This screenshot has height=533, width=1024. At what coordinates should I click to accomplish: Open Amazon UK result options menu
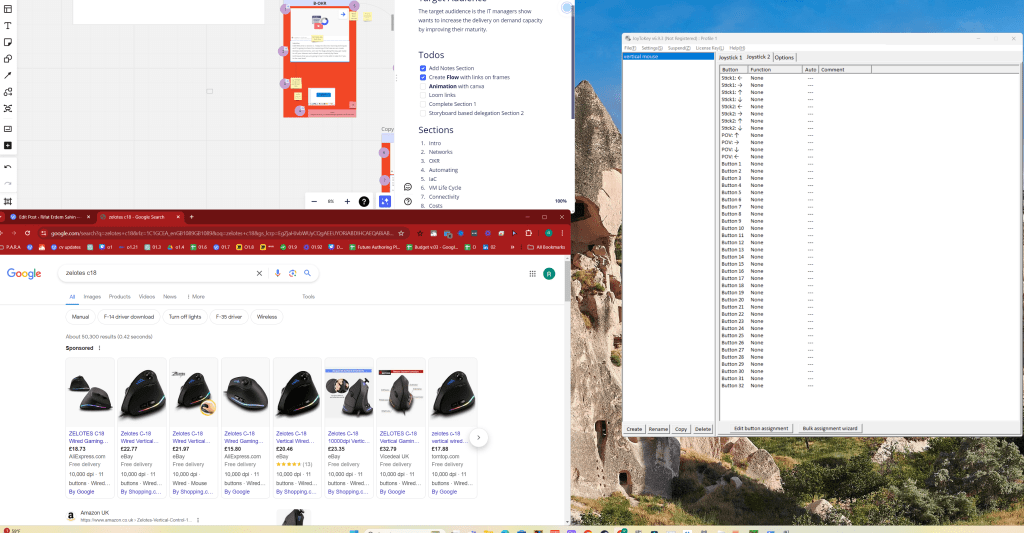click(x=198, y=520)
